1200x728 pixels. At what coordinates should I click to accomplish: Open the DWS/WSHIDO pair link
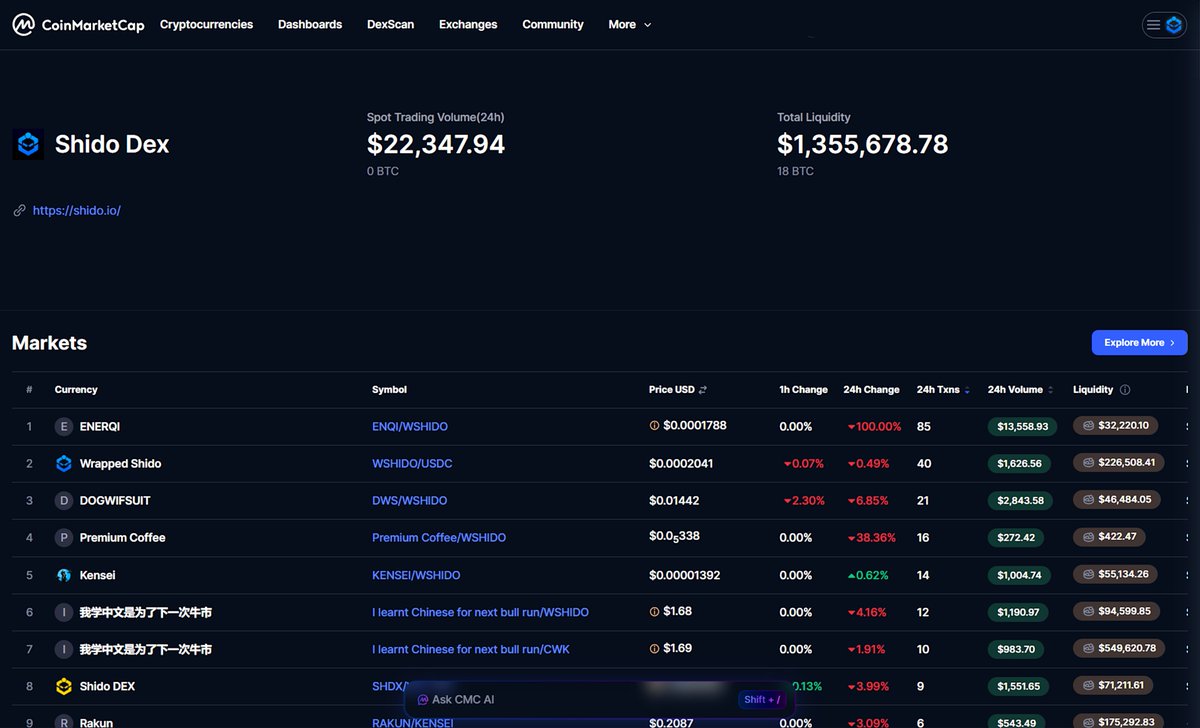click(410, 500)
